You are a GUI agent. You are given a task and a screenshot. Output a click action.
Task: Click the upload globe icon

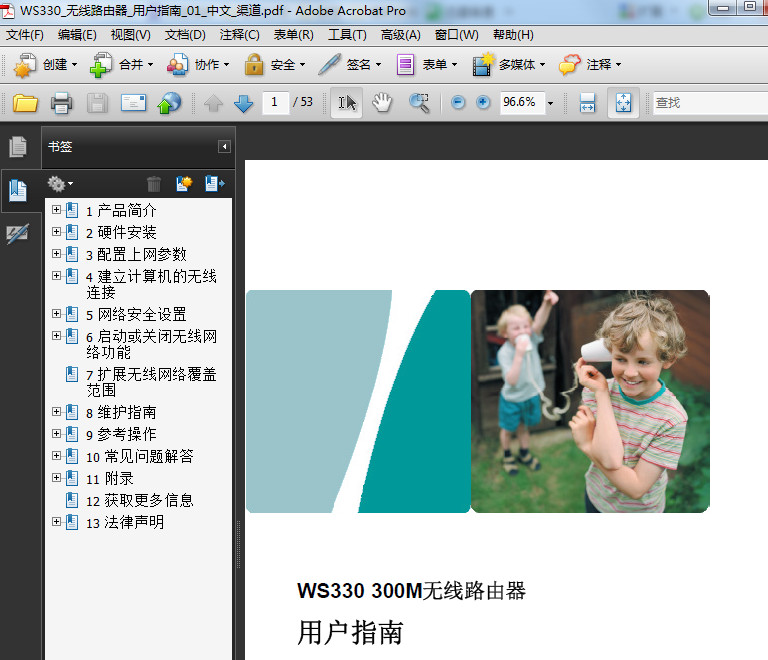[x=169, y=103]
